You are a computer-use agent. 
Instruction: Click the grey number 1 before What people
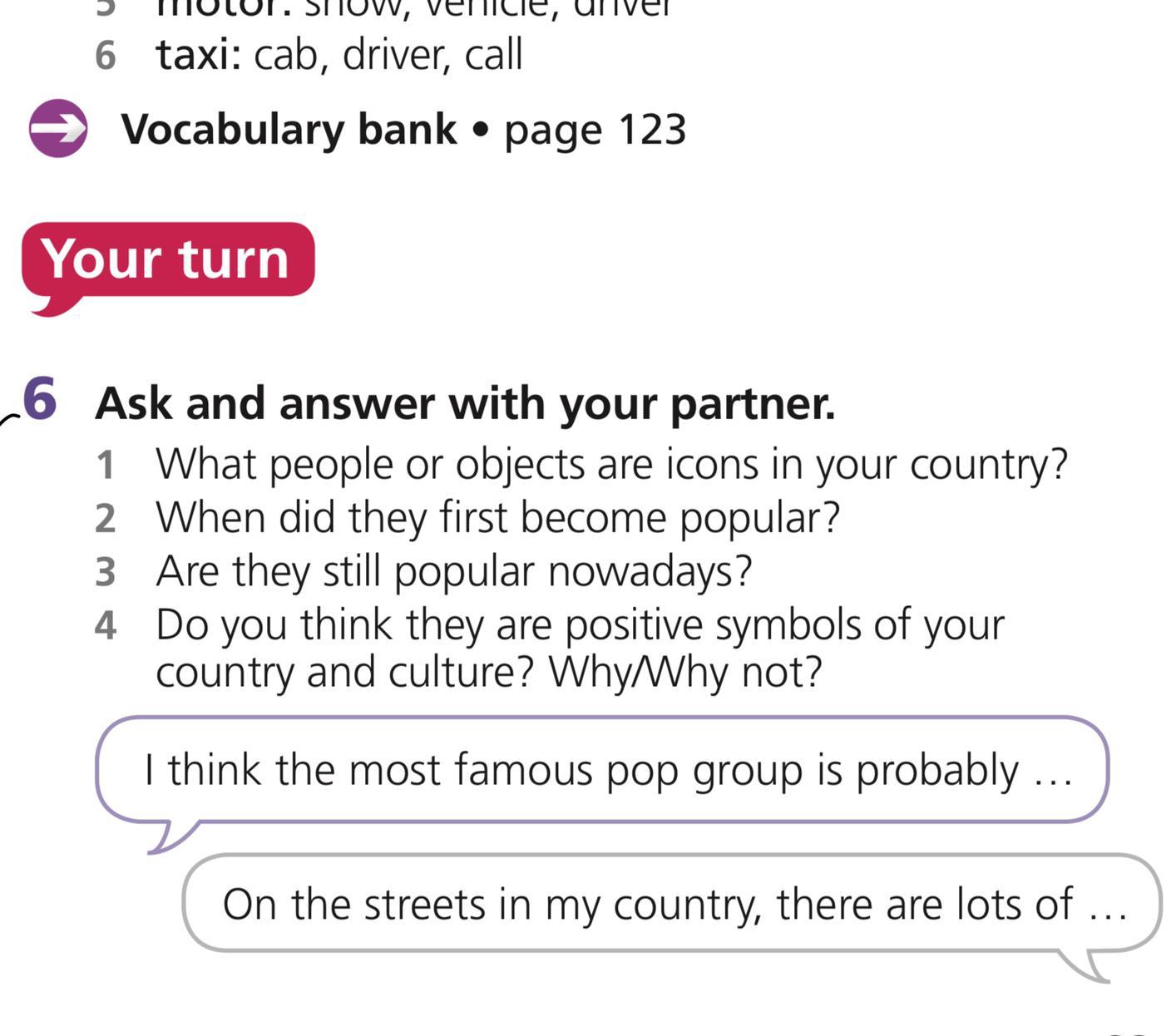pos(105,465)
